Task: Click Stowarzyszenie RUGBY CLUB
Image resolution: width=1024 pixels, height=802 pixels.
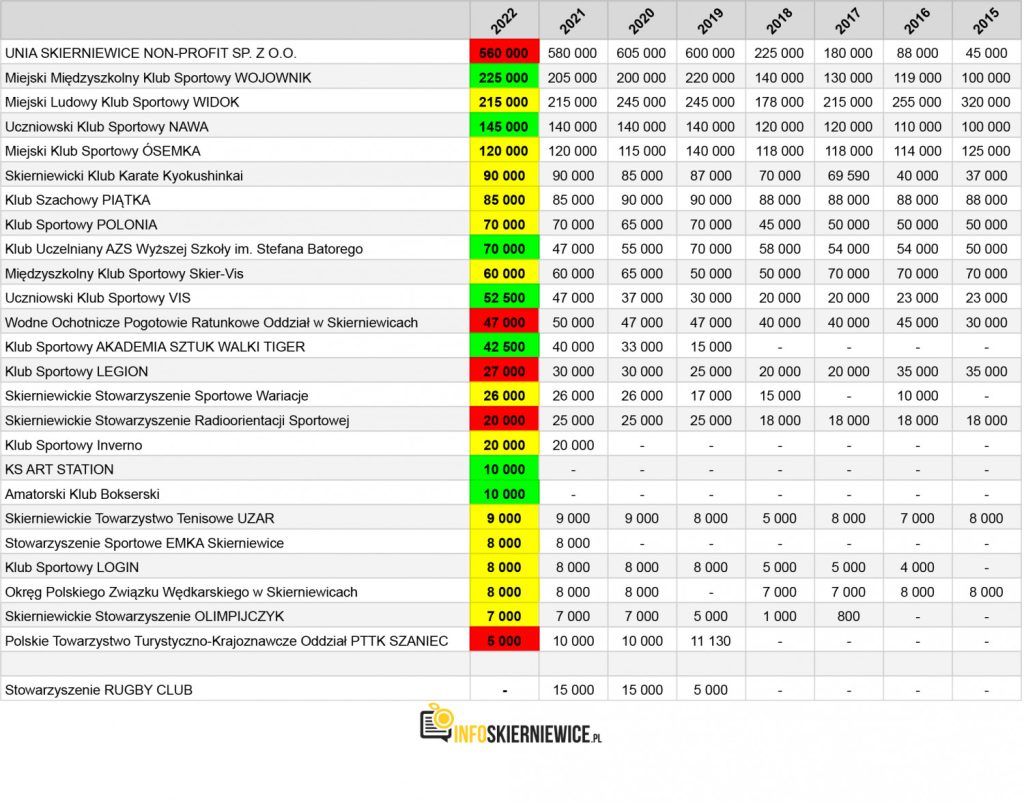Action: tap(99, 690)
